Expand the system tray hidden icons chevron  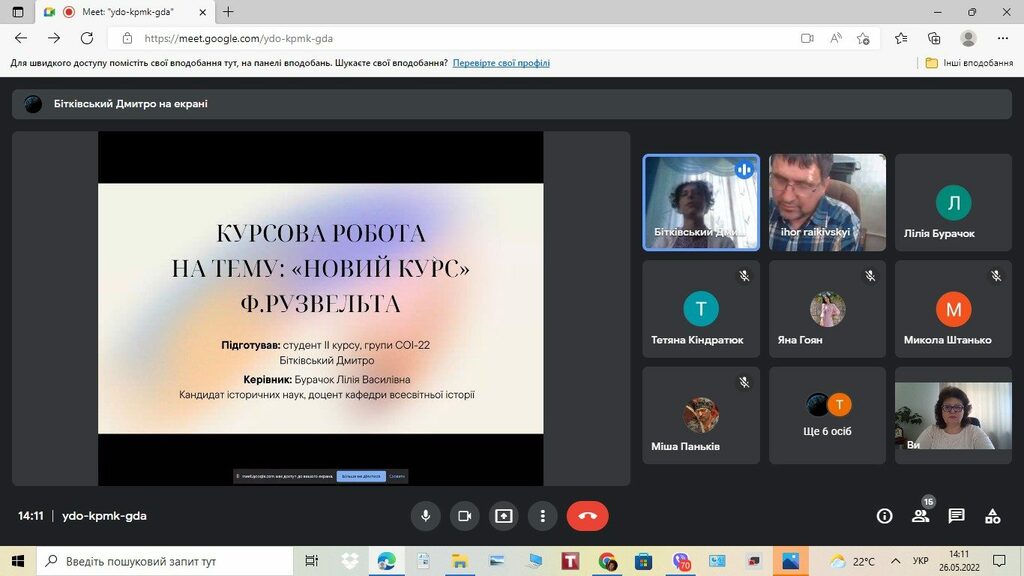point(894,561)
